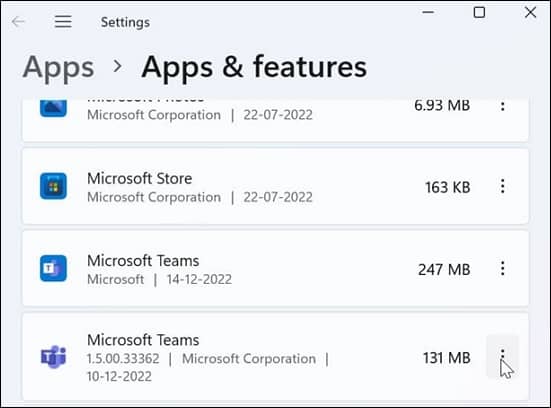
Task: Close the Settings window
Action: (x=530, y=13)
